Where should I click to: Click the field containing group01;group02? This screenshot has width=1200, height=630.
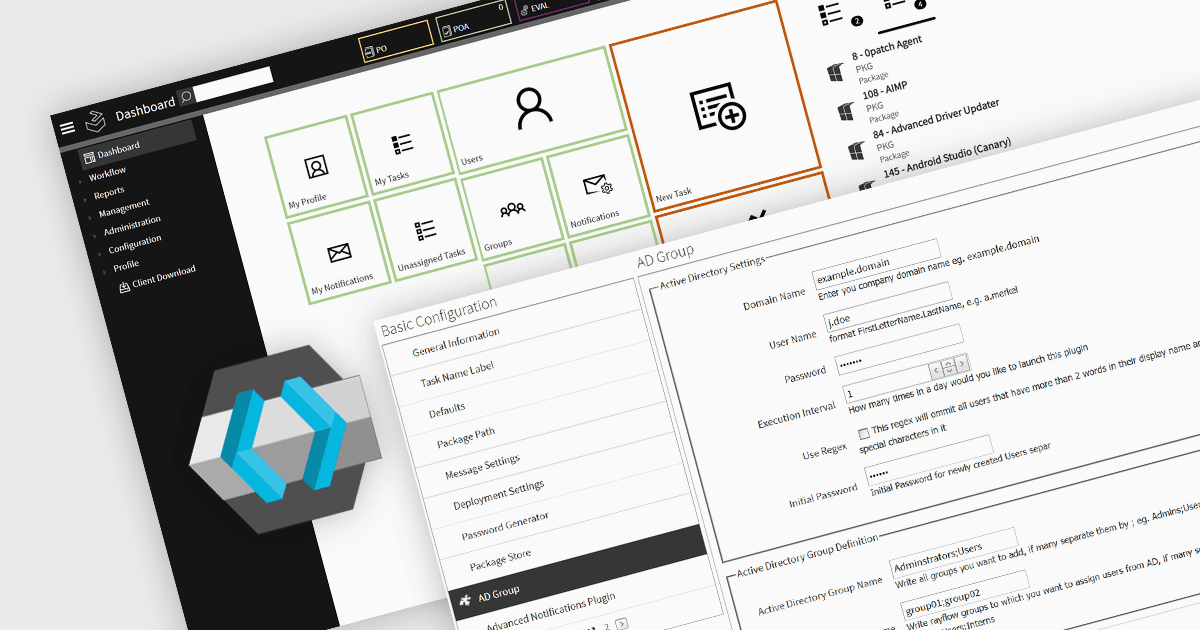(963, 594)
